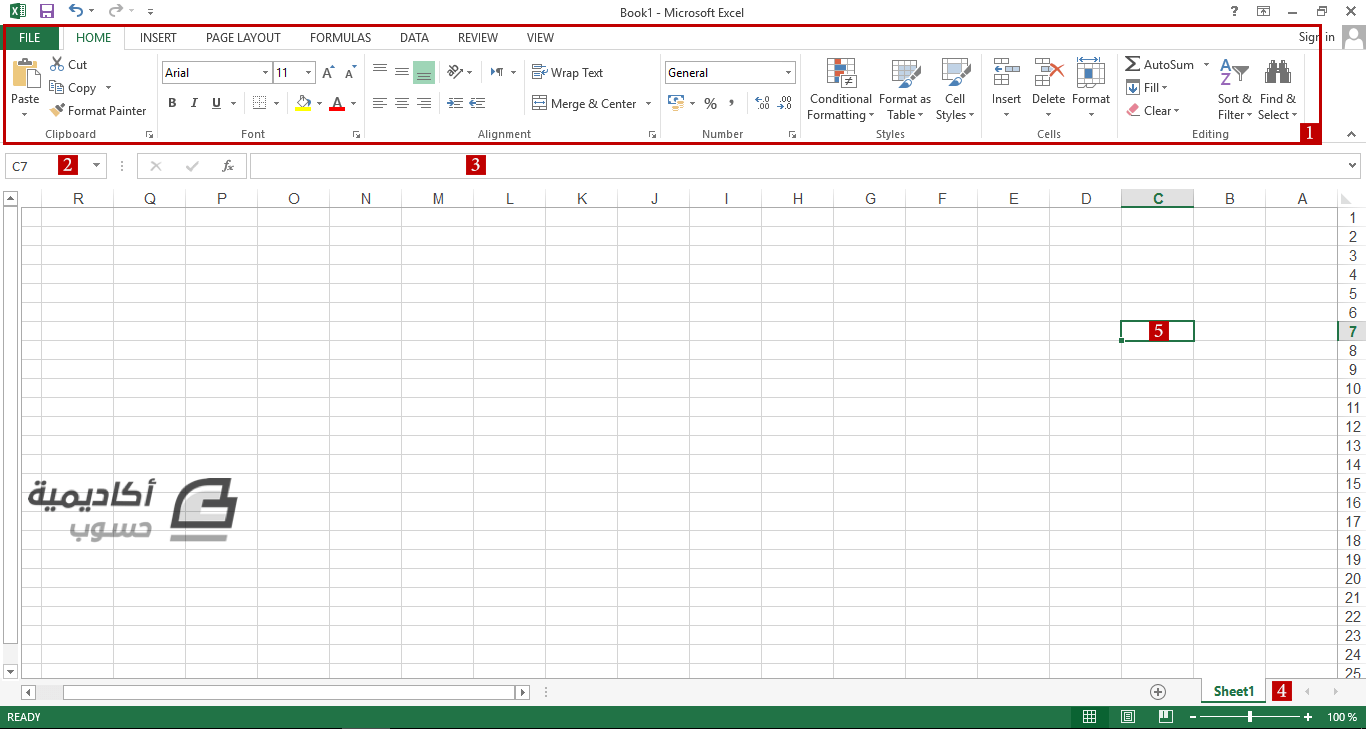Open the font name dropdown showing Arial
Screen dimensions: 1366x729
265,73
